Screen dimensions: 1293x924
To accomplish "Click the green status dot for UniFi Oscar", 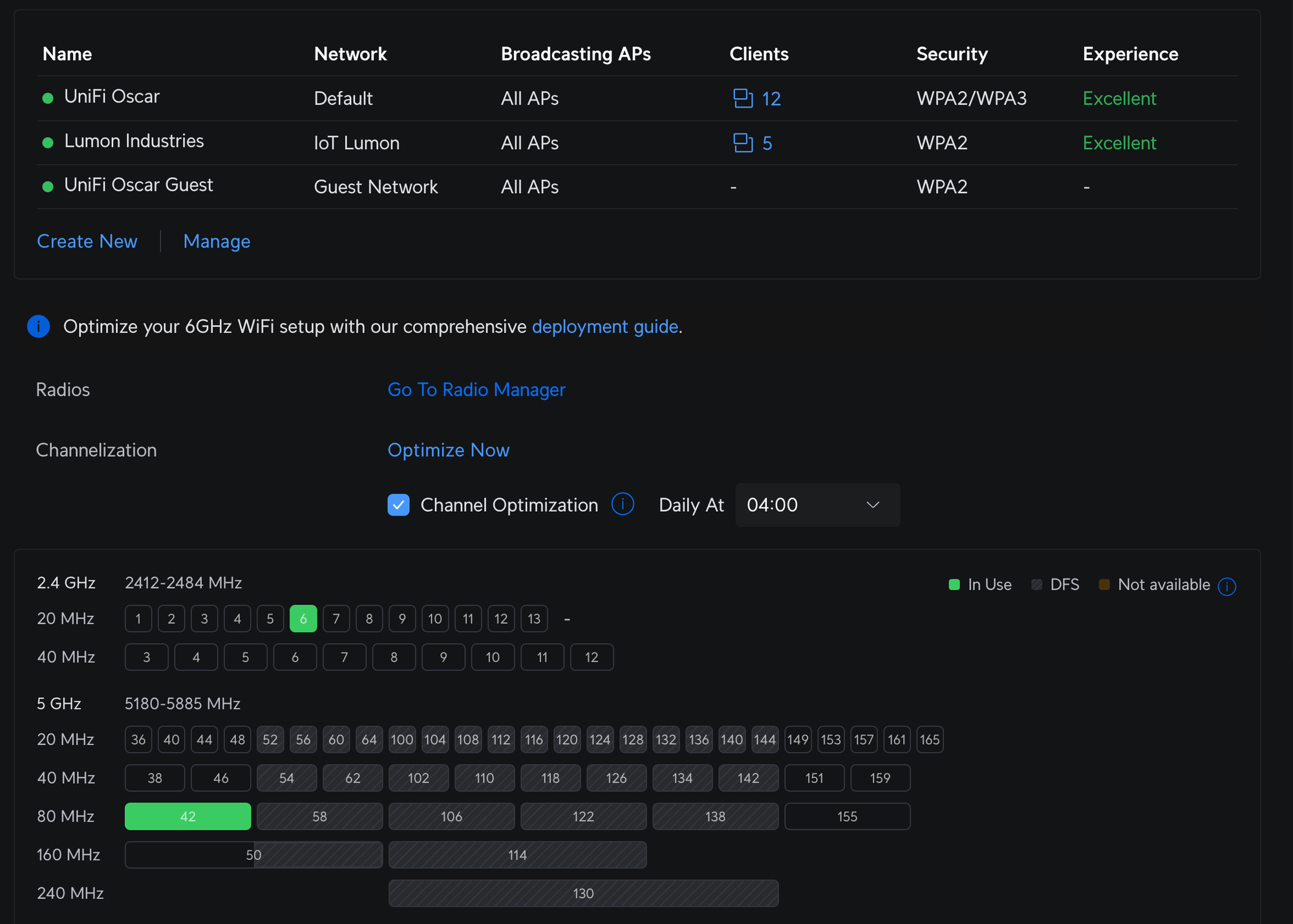I will pos(48,98).
